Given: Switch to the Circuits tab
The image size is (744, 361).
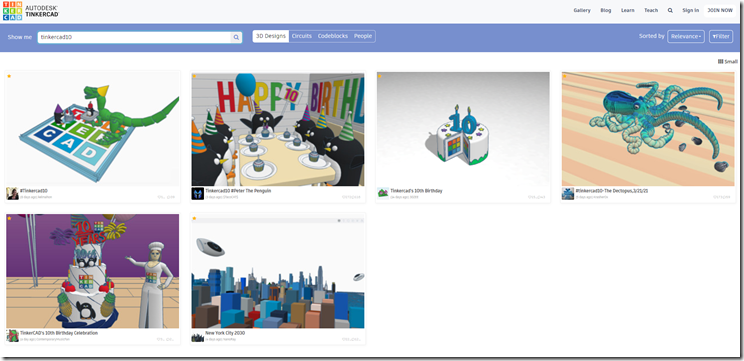Looking at the screenshot, I should pos(302,36).
